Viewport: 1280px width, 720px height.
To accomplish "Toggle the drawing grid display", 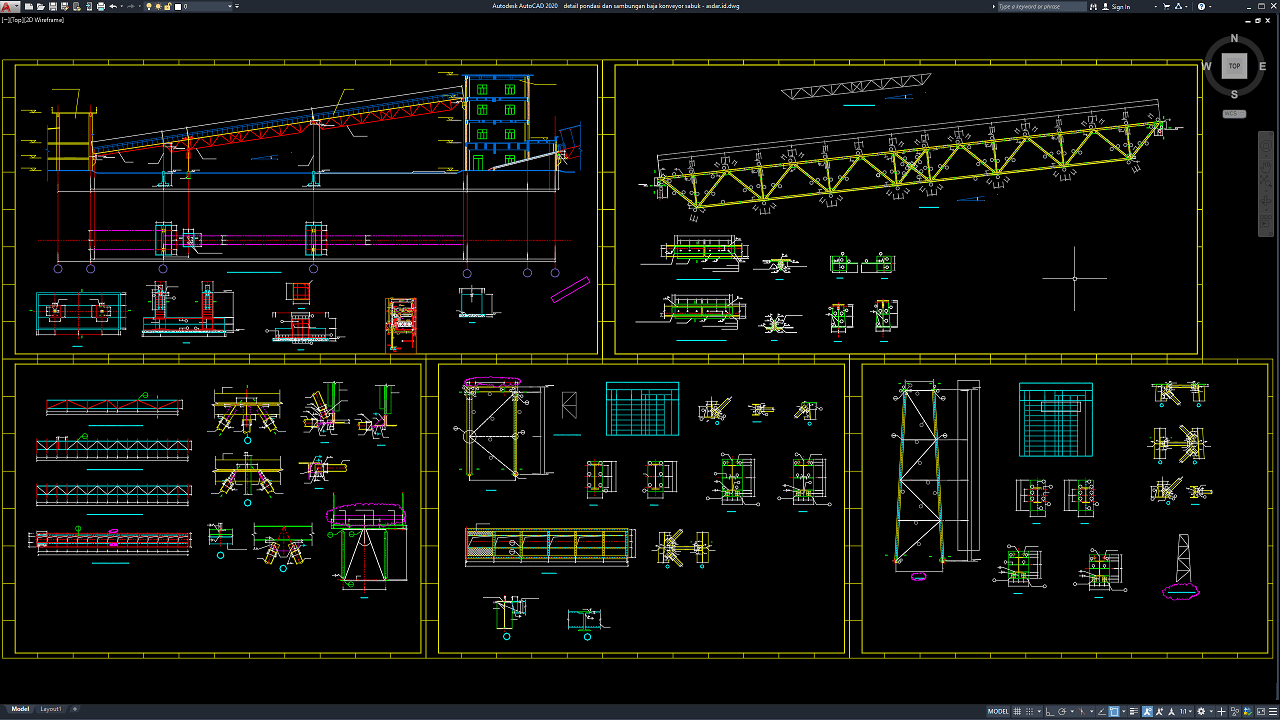I will pyautogui.click(x=1017, y=711).
